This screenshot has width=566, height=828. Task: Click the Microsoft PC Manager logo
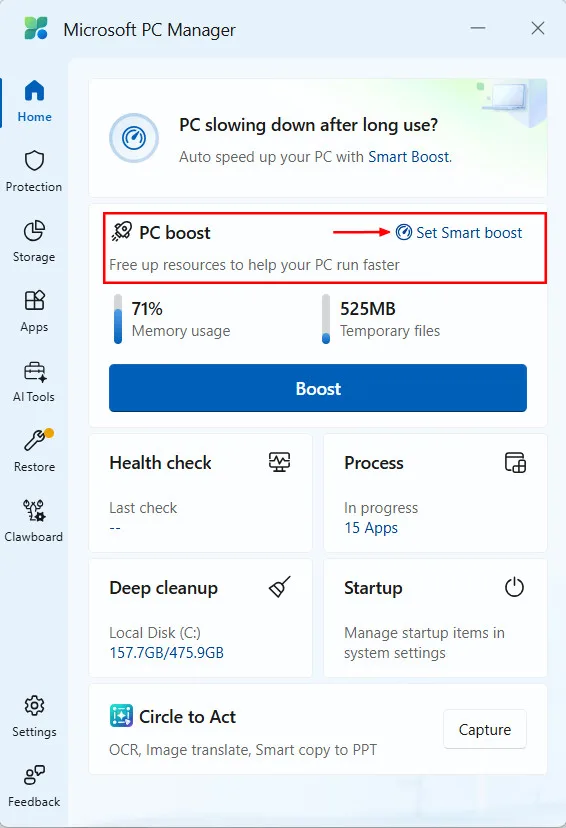click(x=36, y=28)
